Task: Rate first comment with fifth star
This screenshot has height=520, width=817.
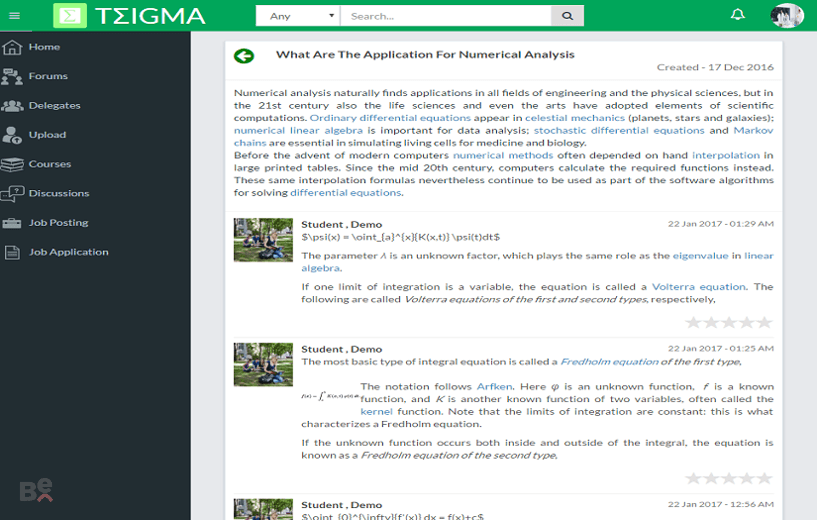Action: tap(764, 323)
